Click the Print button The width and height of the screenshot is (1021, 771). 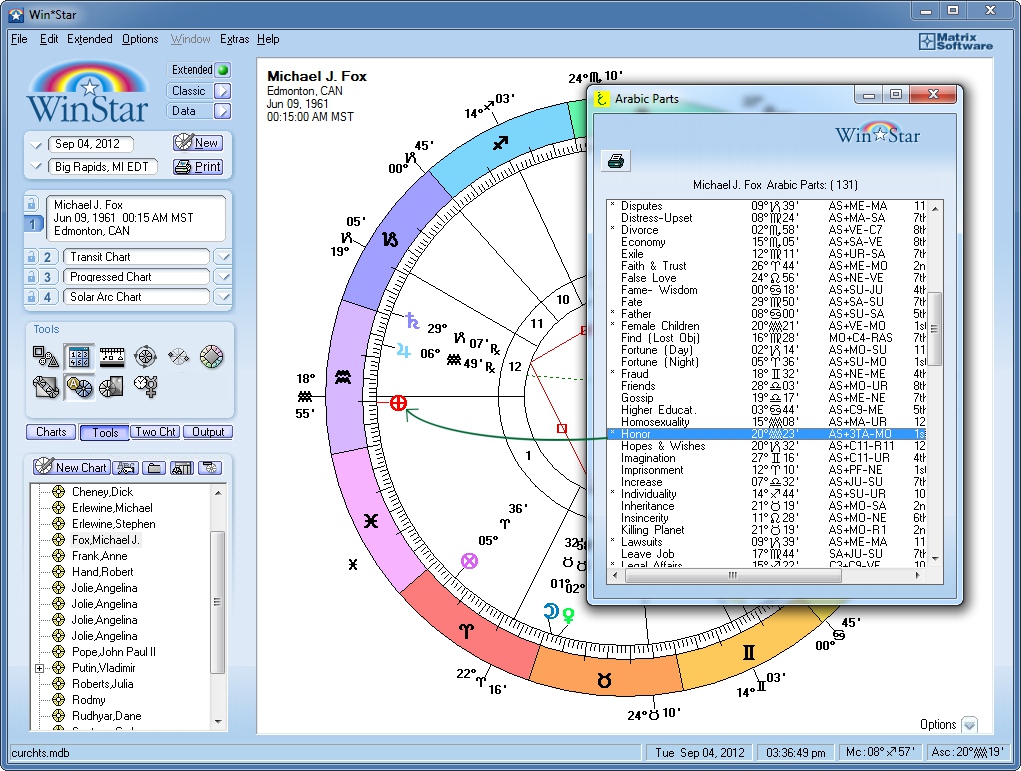pyautogui.click(x=198, y=167)
